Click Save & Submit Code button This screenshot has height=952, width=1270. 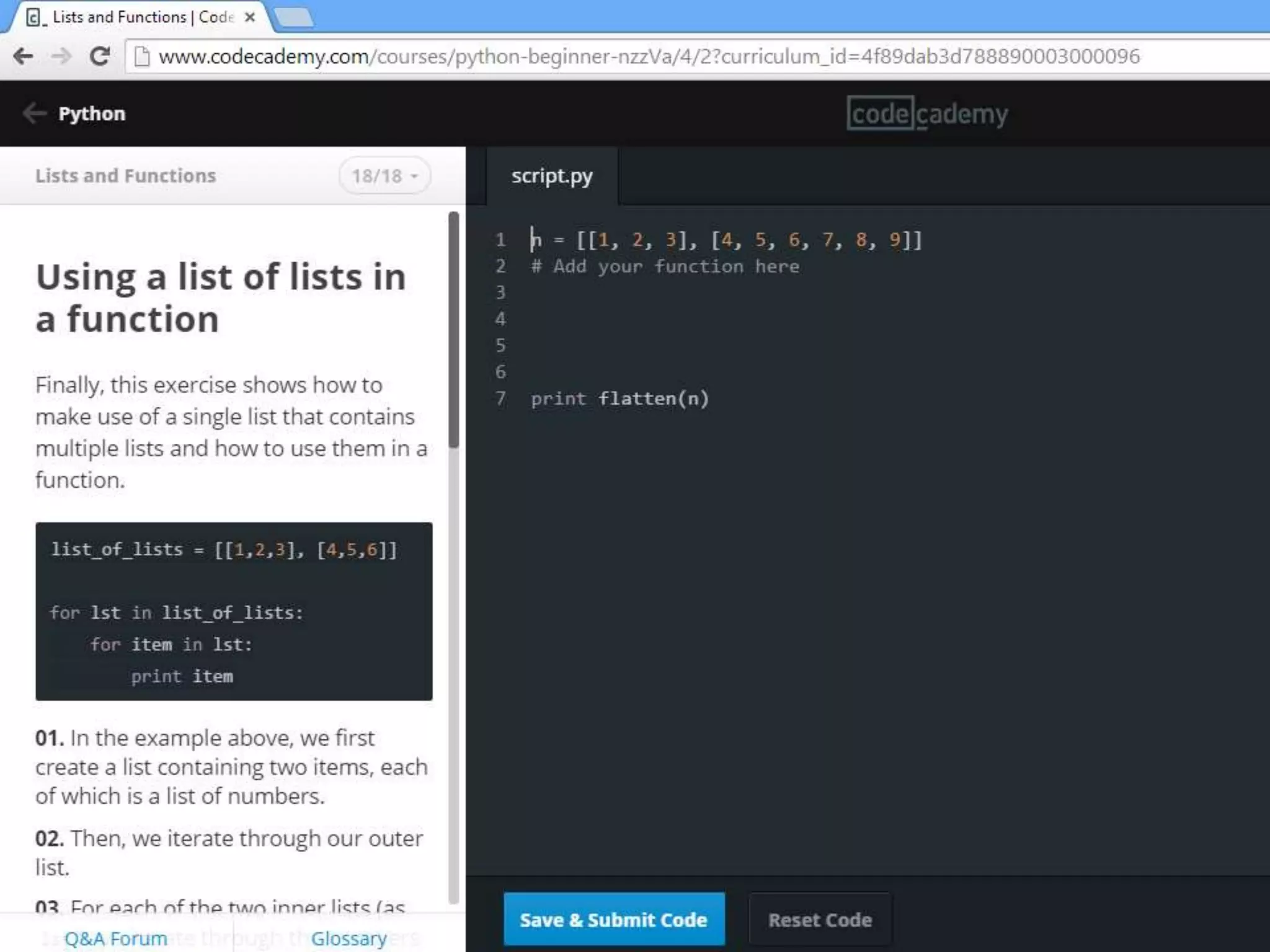pos(614,920)
